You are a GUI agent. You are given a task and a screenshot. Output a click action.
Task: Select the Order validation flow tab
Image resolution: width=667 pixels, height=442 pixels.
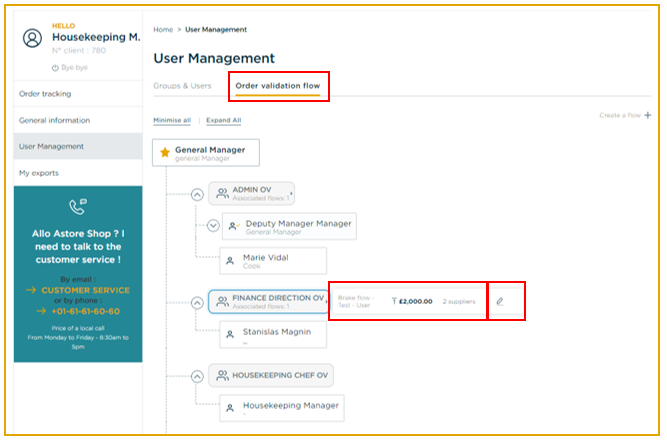278,86
